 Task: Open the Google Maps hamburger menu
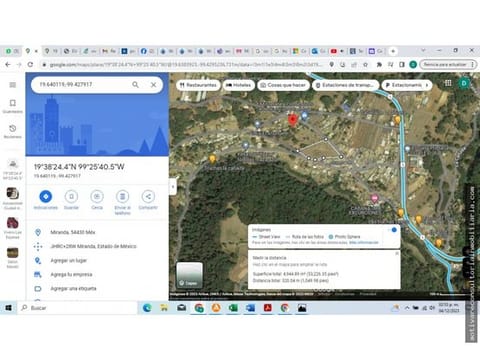[x=13, y=85]
